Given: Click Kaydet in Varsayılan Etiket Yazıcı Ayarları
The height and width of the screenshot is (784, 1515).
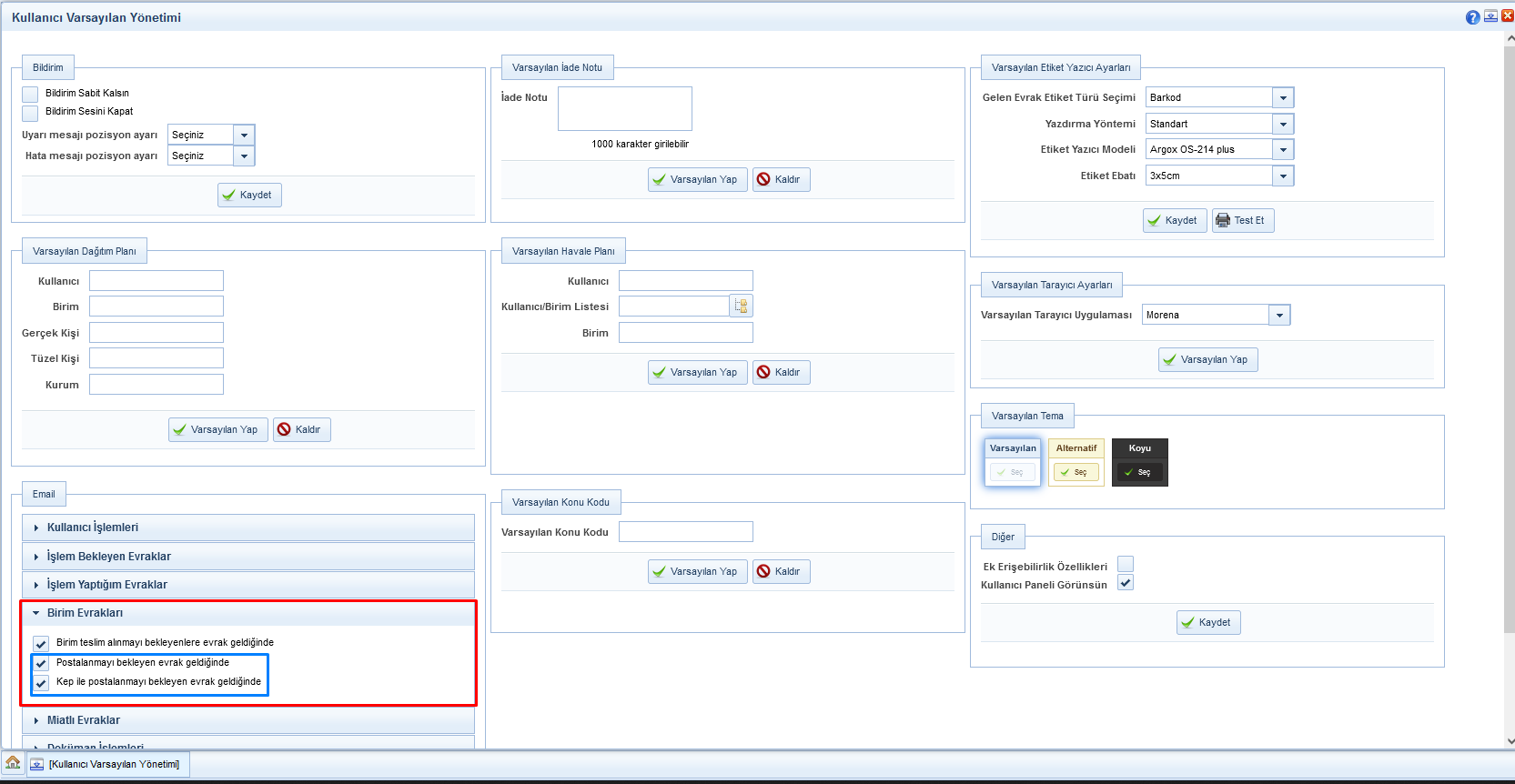Looking at the screenshot, I should click(x=1174, y=220).
